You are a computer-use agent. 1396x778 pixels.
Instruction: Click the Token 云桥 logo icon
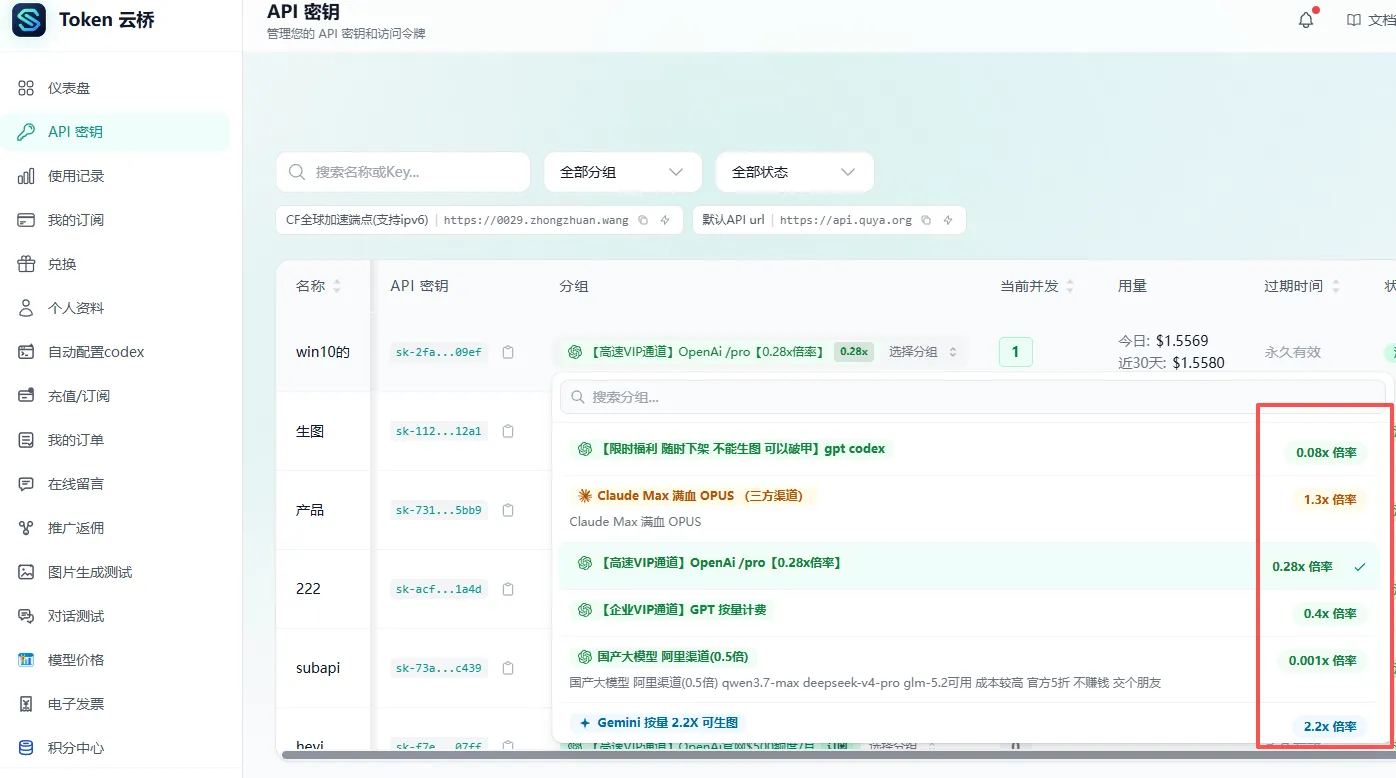29,20
